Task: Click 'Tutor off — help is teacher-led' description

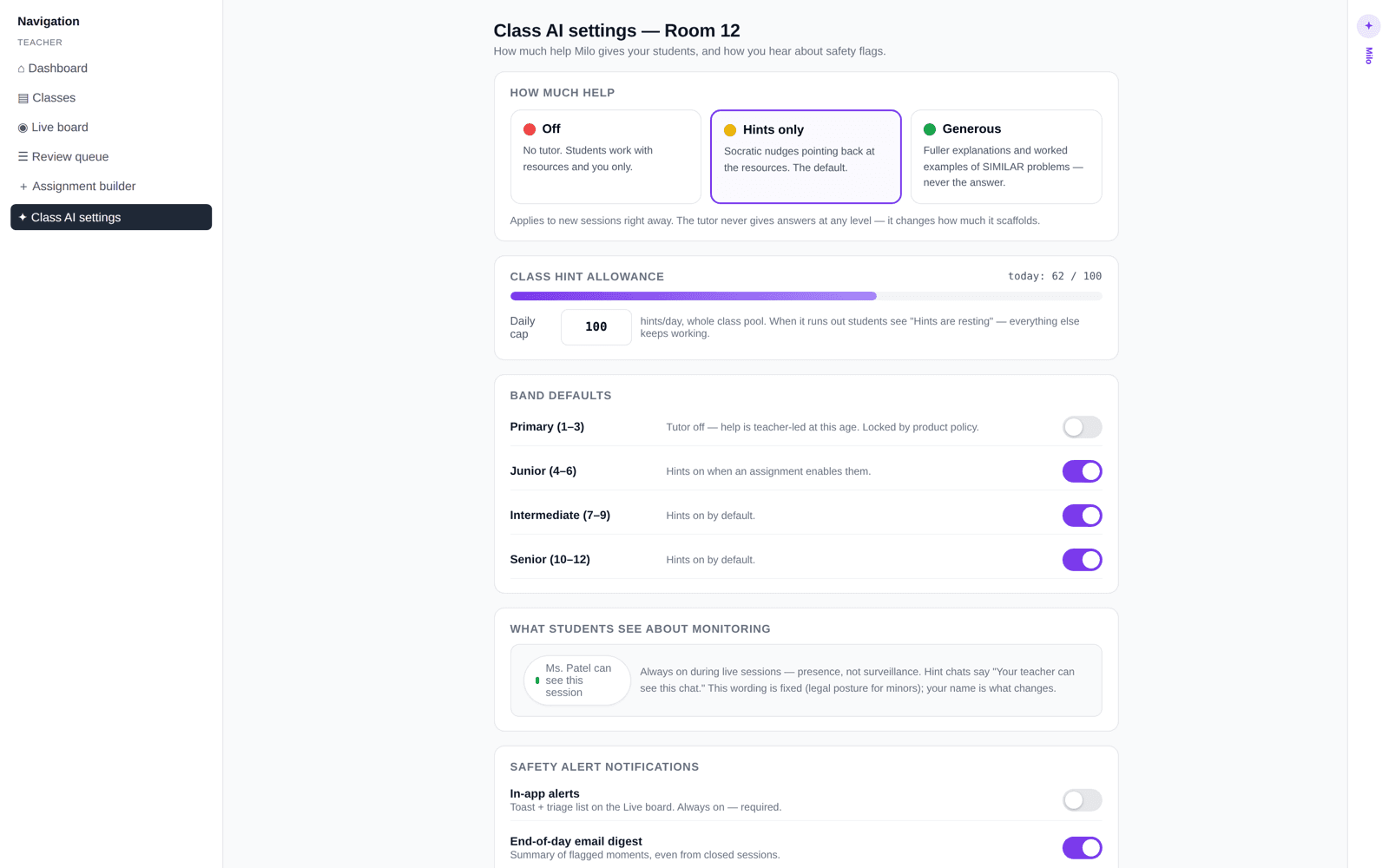Action: (x=822, y=427)
